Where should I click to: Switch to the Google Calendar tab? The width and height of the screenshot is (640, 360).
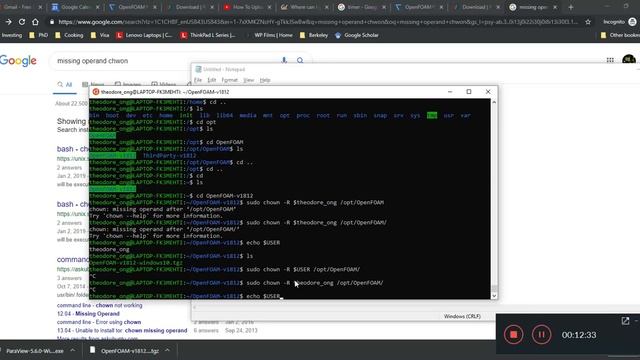coord(75,7)
